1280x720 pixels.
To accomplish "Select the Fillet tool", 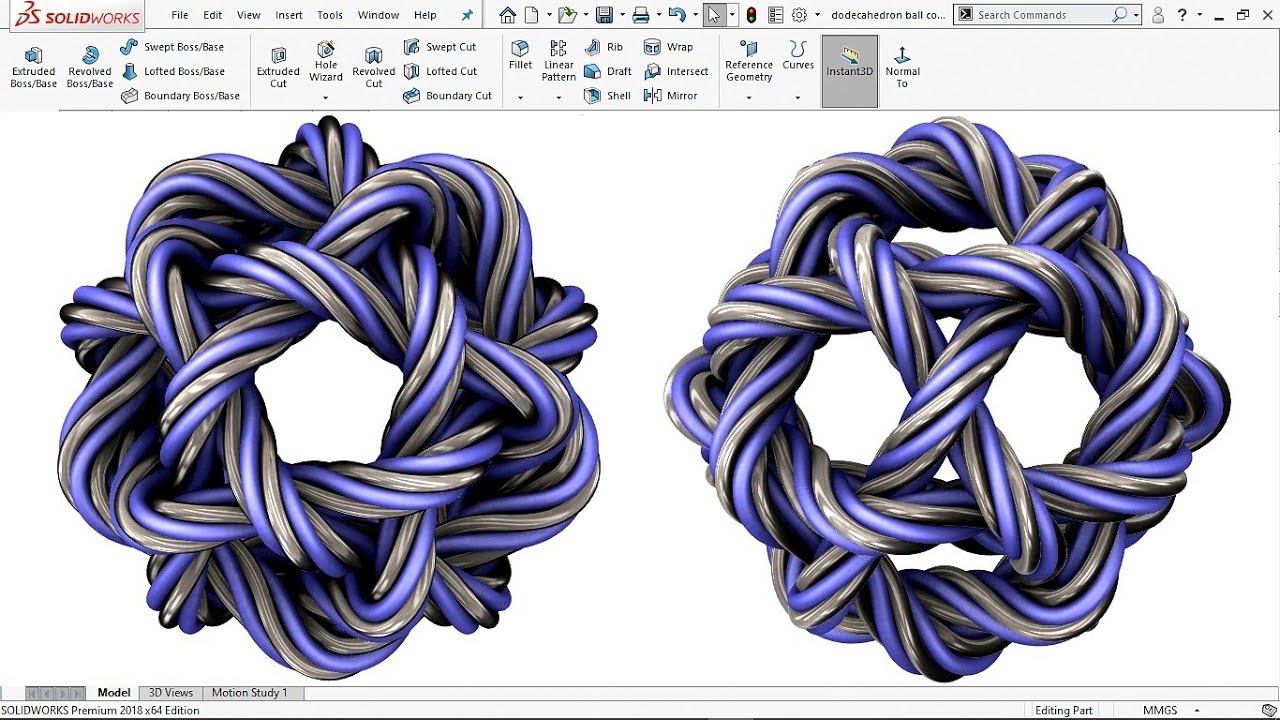I will (x=520, y=56).
